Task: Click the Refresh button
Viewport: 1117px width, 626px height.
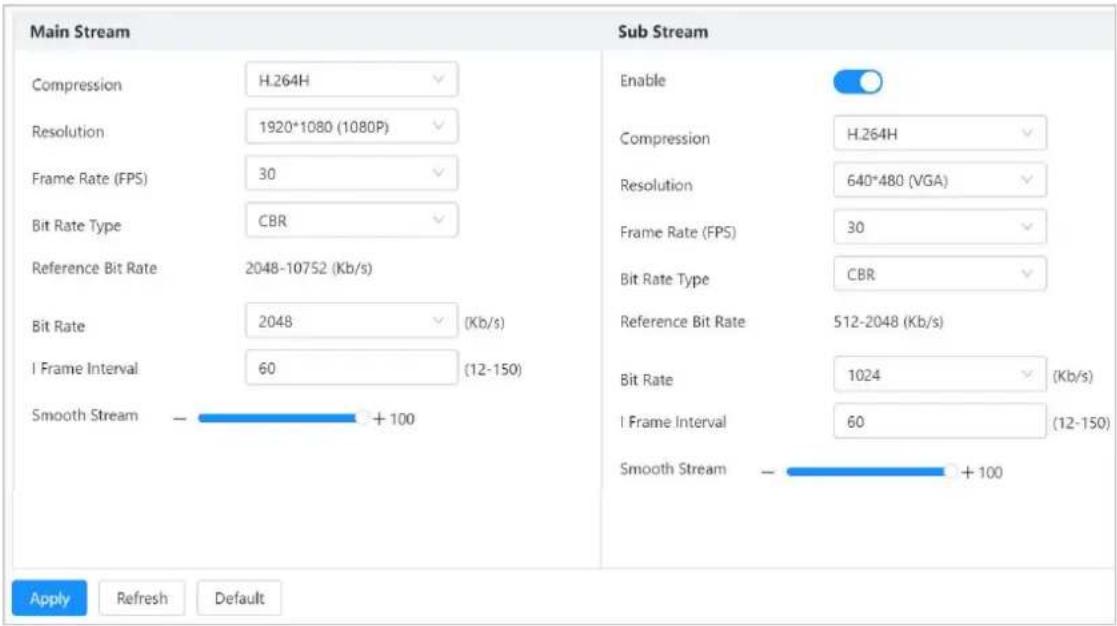Action: 142,598
